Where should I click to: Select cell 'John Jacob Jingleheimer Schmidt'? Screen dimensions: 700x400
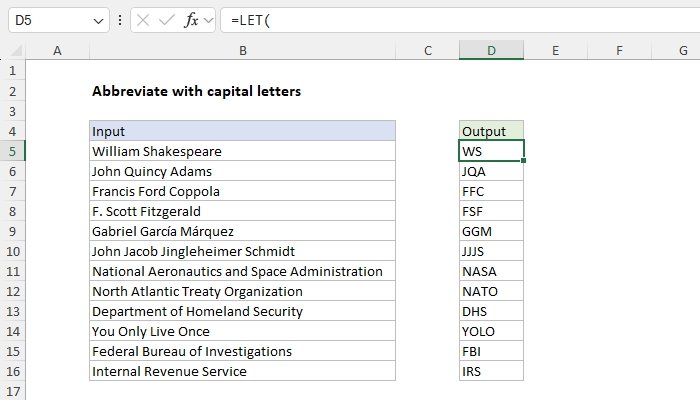tap(242, 251)
